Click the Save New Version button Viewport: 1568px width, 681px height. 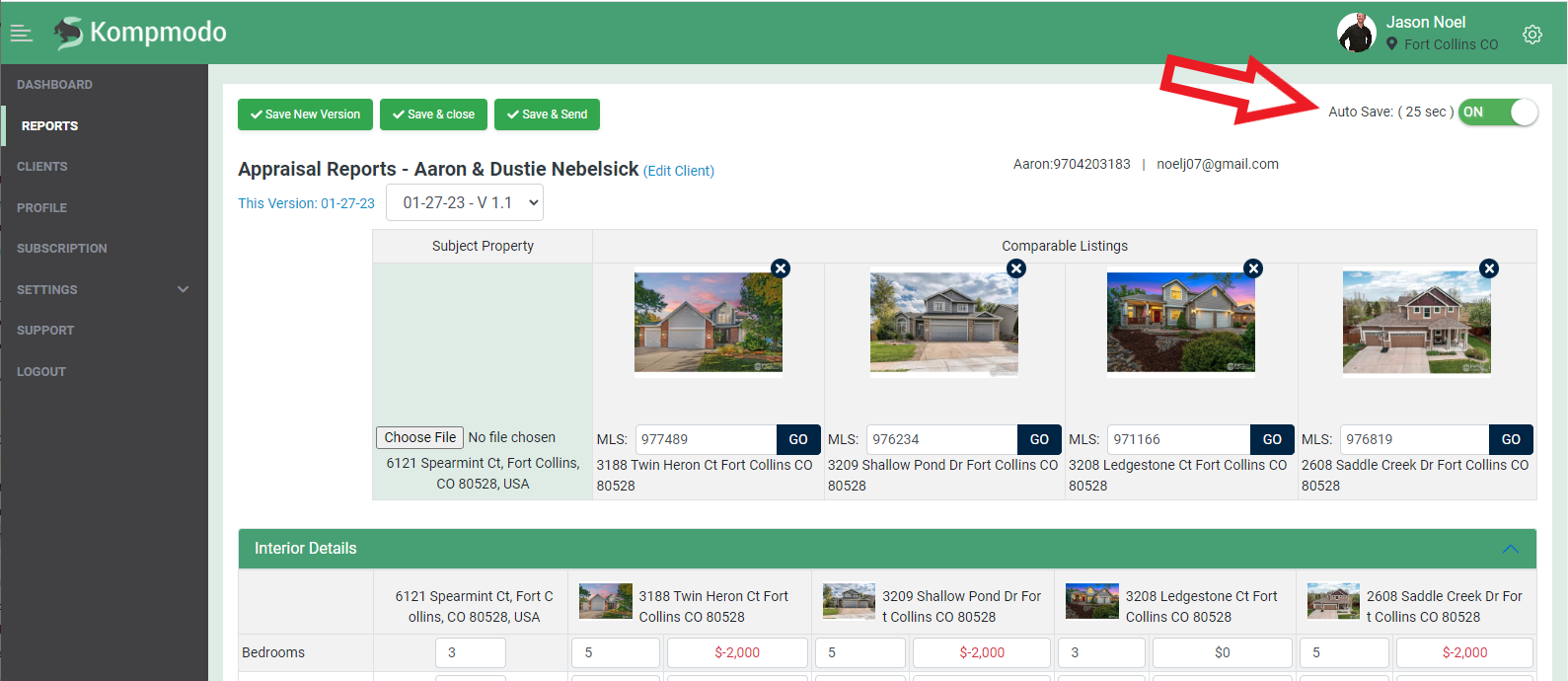pyautogui.click(x=305, y=114)
